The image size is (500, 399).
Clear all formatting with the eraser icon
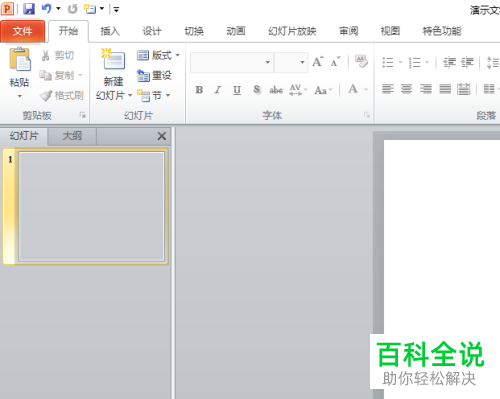(x=361, y=61)
